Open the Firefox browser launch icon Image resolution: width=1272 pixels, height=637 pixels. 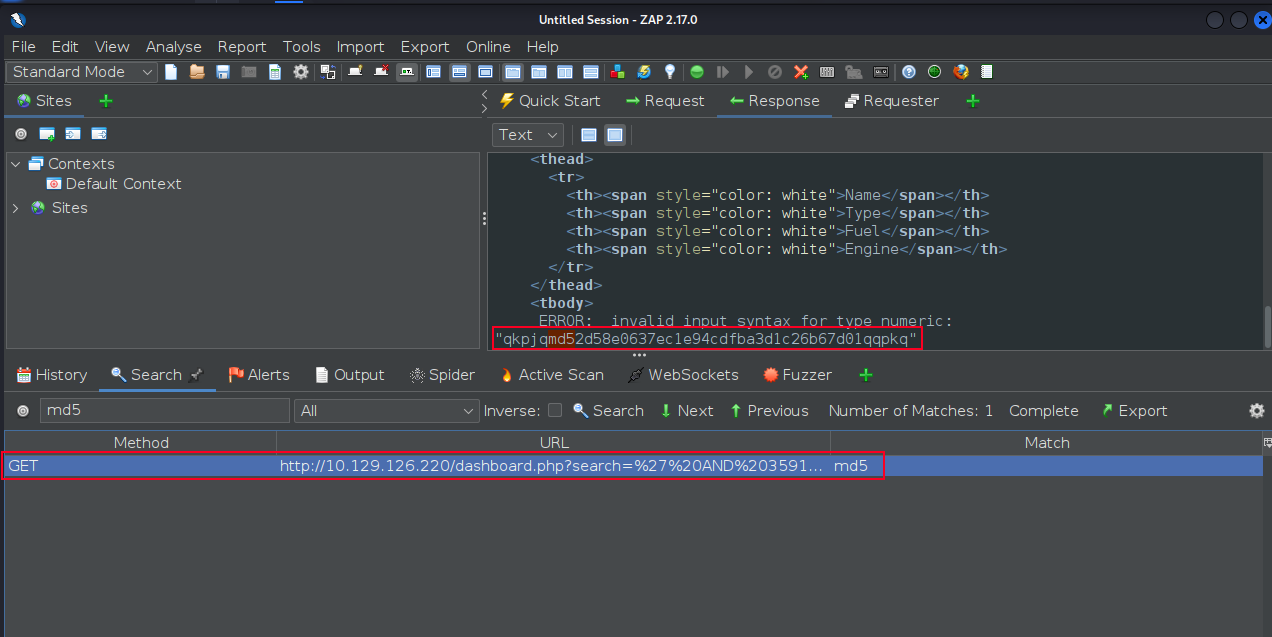coord(961,72)
